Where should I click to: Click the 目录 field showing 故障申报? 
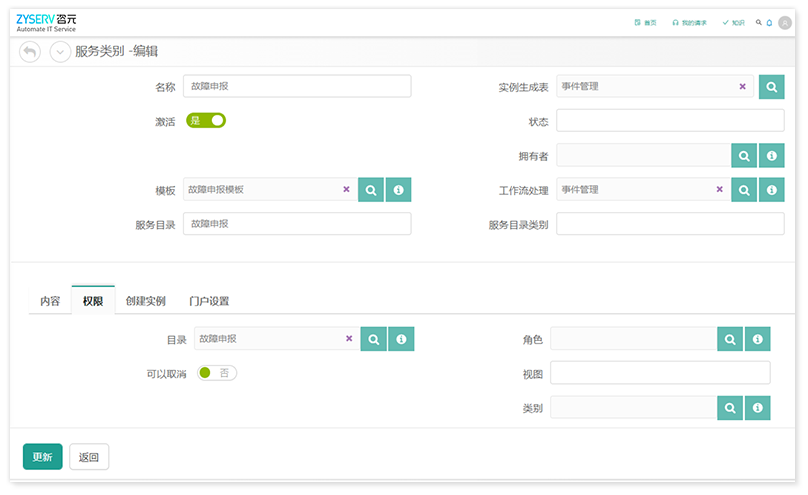pos(277,339)
